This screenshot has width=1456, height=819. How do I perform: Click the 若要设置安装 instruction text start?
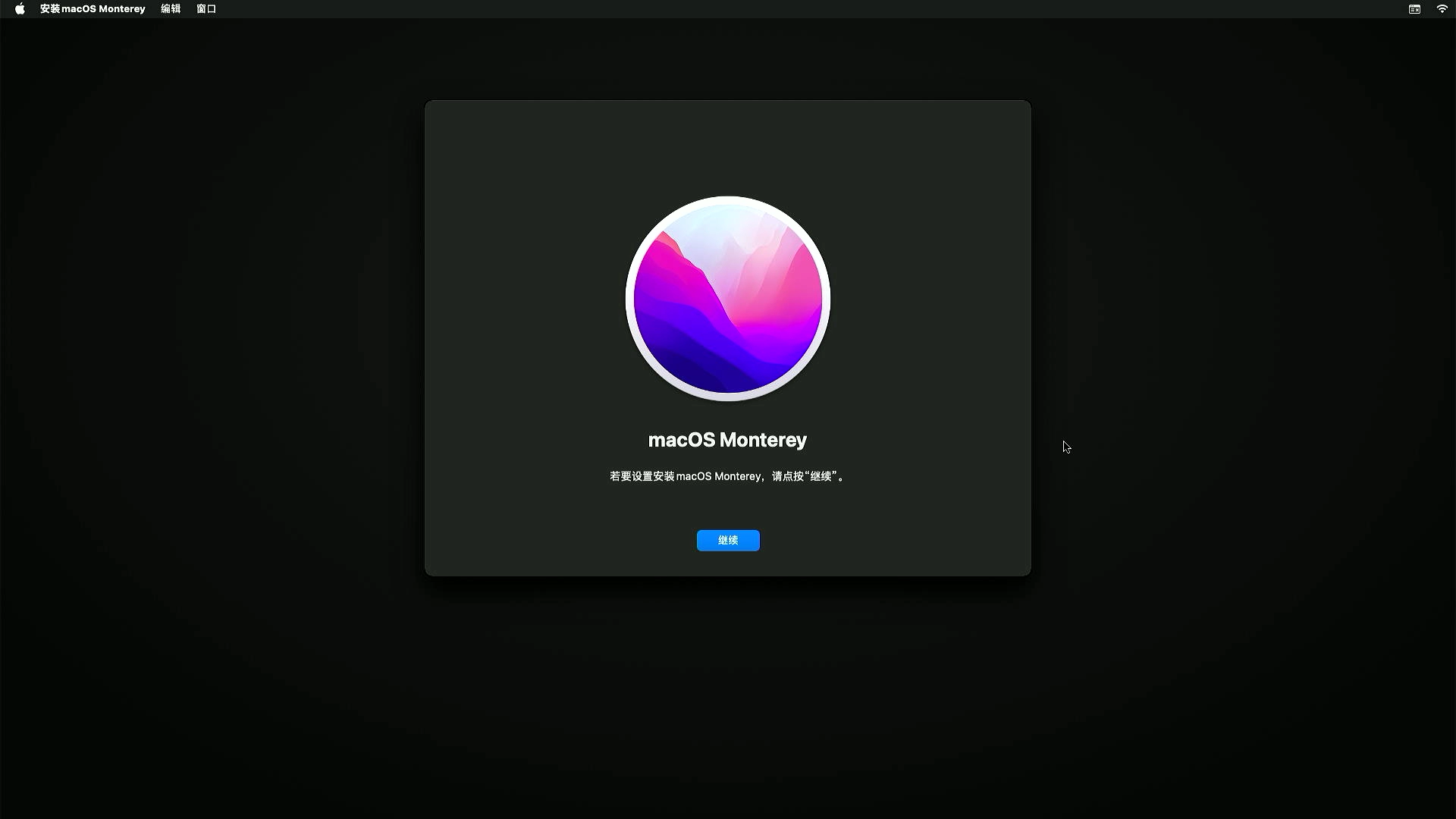point(641,476)
